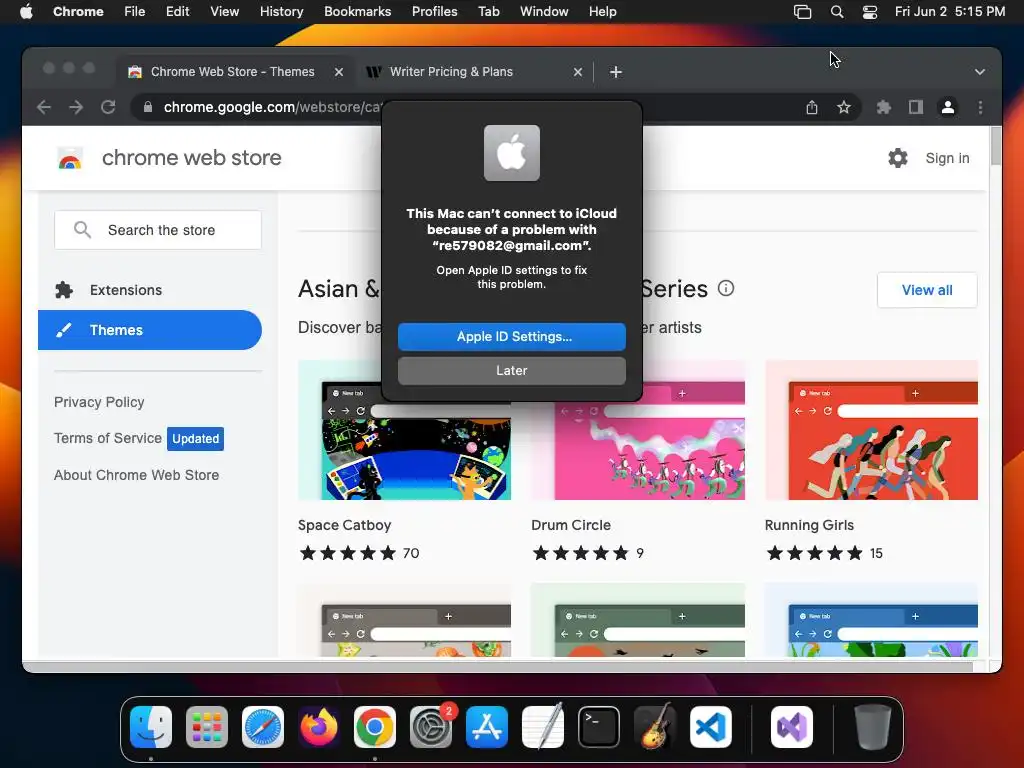The height and width of the screenshot is (768, 1024).
Task: Open System Settings from the Dock
Action: tap(431, 727)
